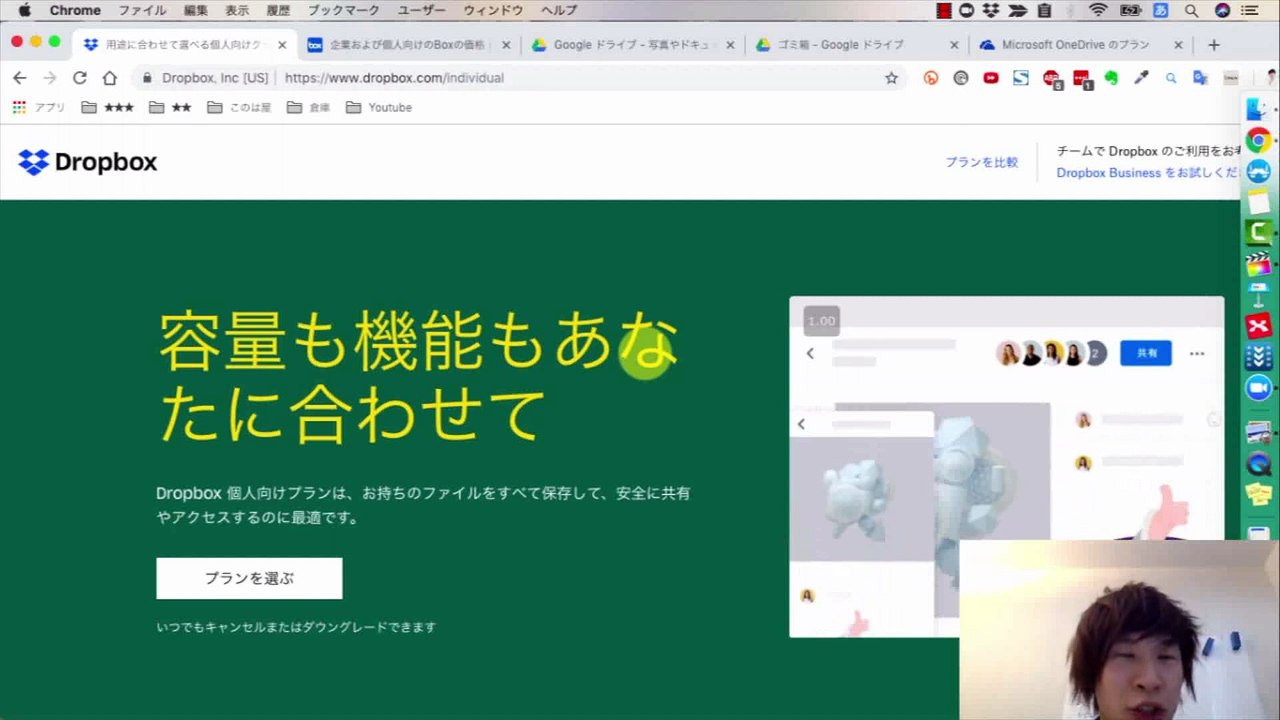Go back with the browser back arrow
This screenshot has height=720, width=1280.
pyautogui.click(x=19, y=78)
